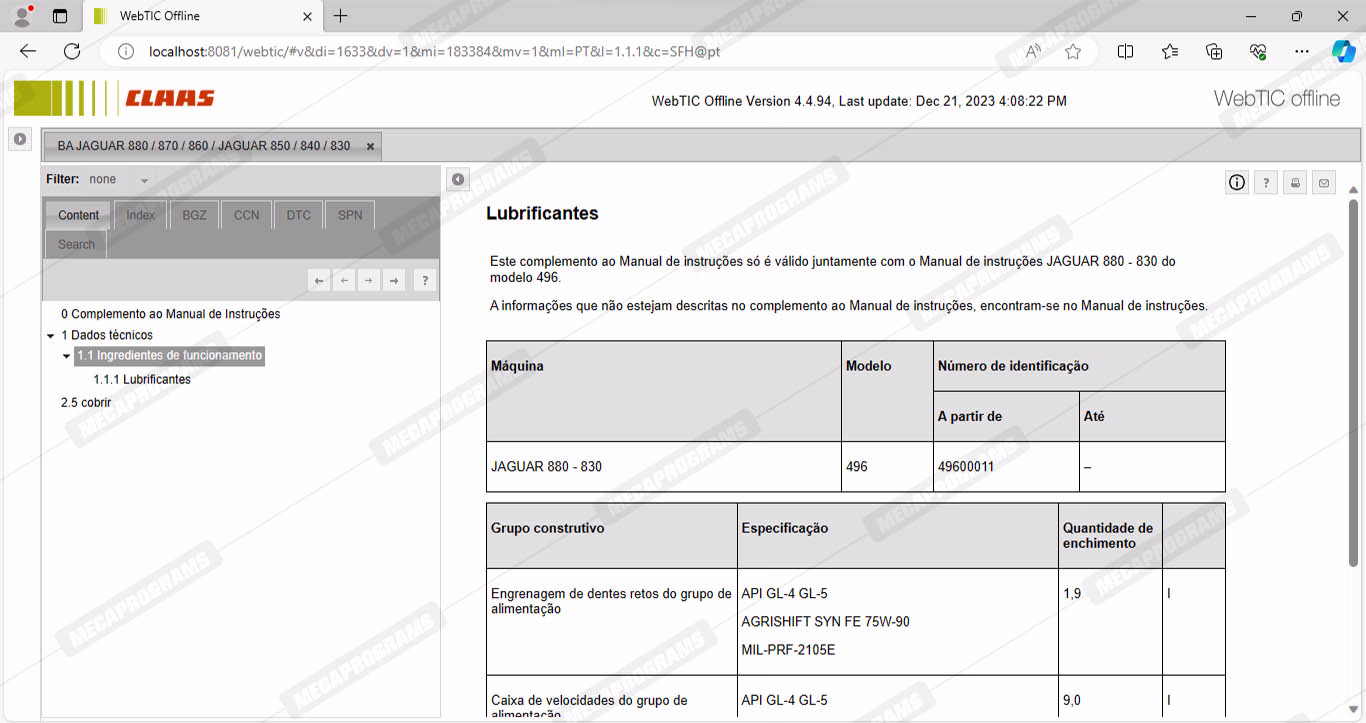Collapse navigation panel with left arrow
The height and width of the screenshot is (723, 1366).
458,179
